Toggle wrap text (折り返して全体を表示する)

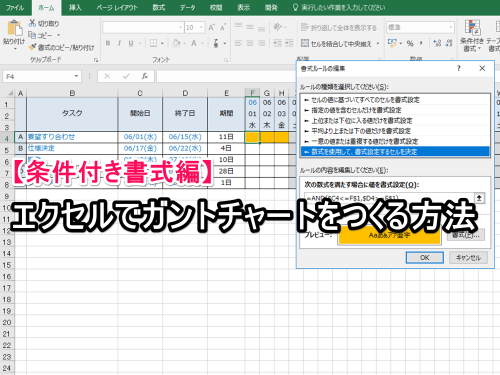point(339,27)
